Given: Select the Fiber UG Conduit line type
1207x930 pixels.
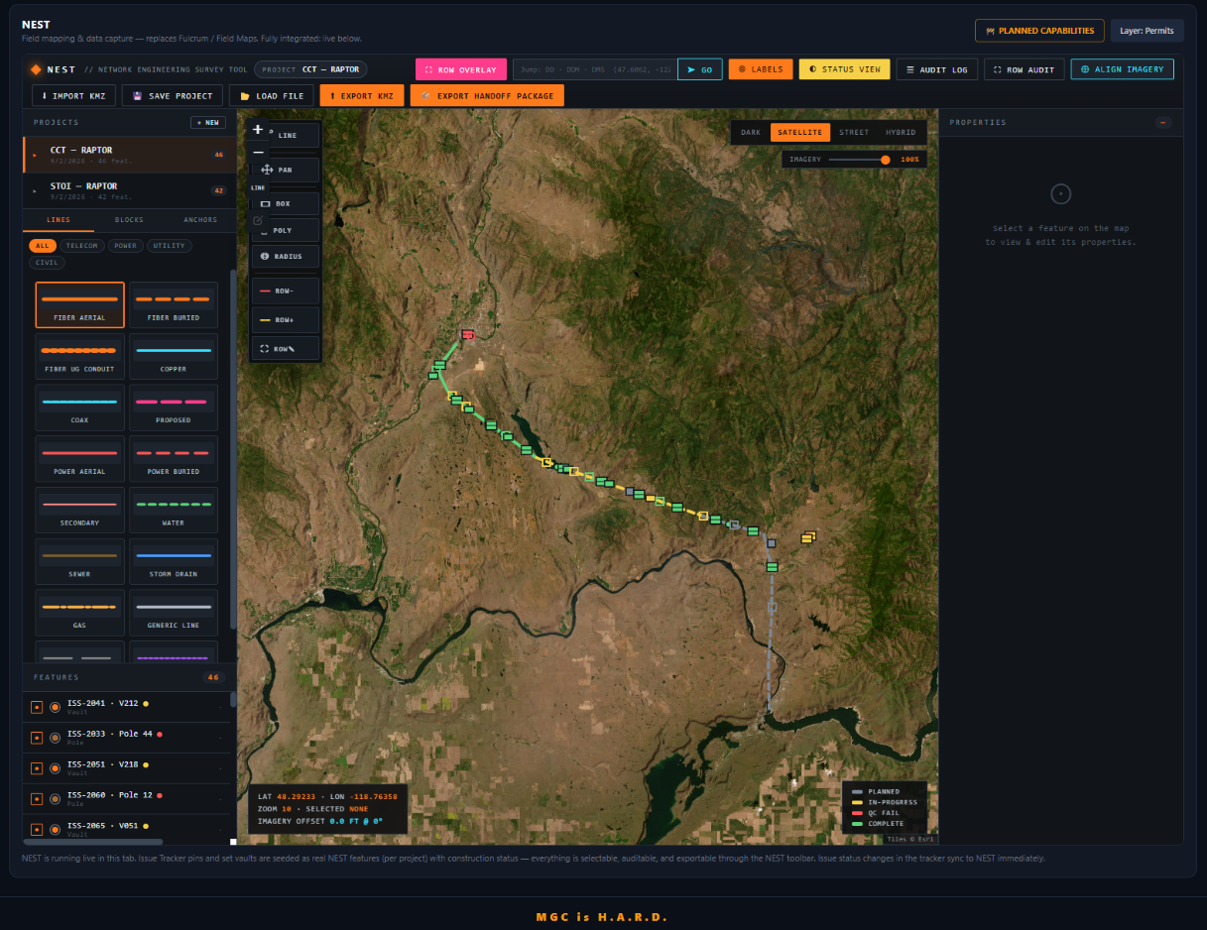Looking at the screenshot, I should coord(80,357).
